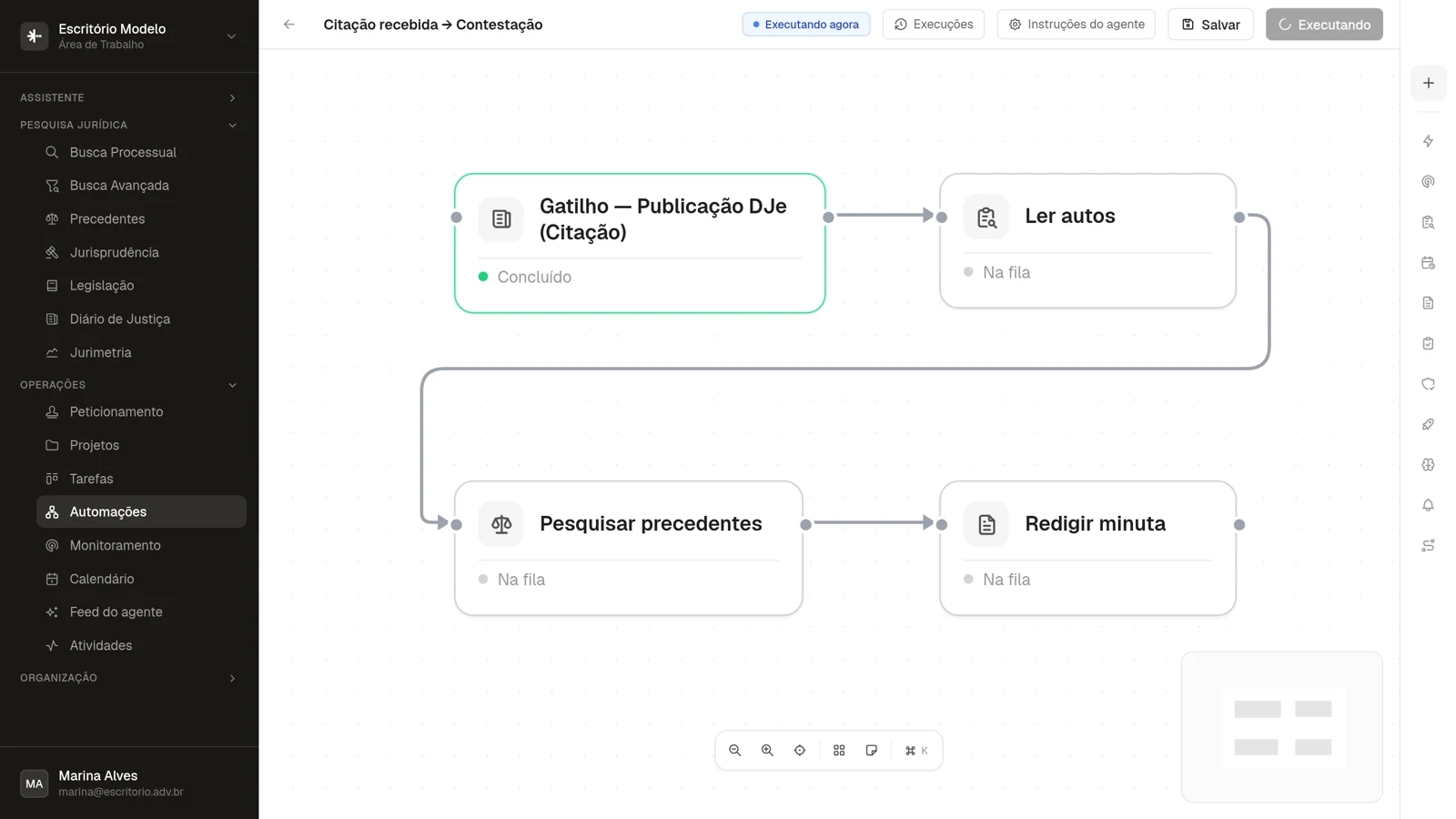Click the canvas minimap thumbnail
Viewport: 1456px width, 819px height.
point(1282,727)
